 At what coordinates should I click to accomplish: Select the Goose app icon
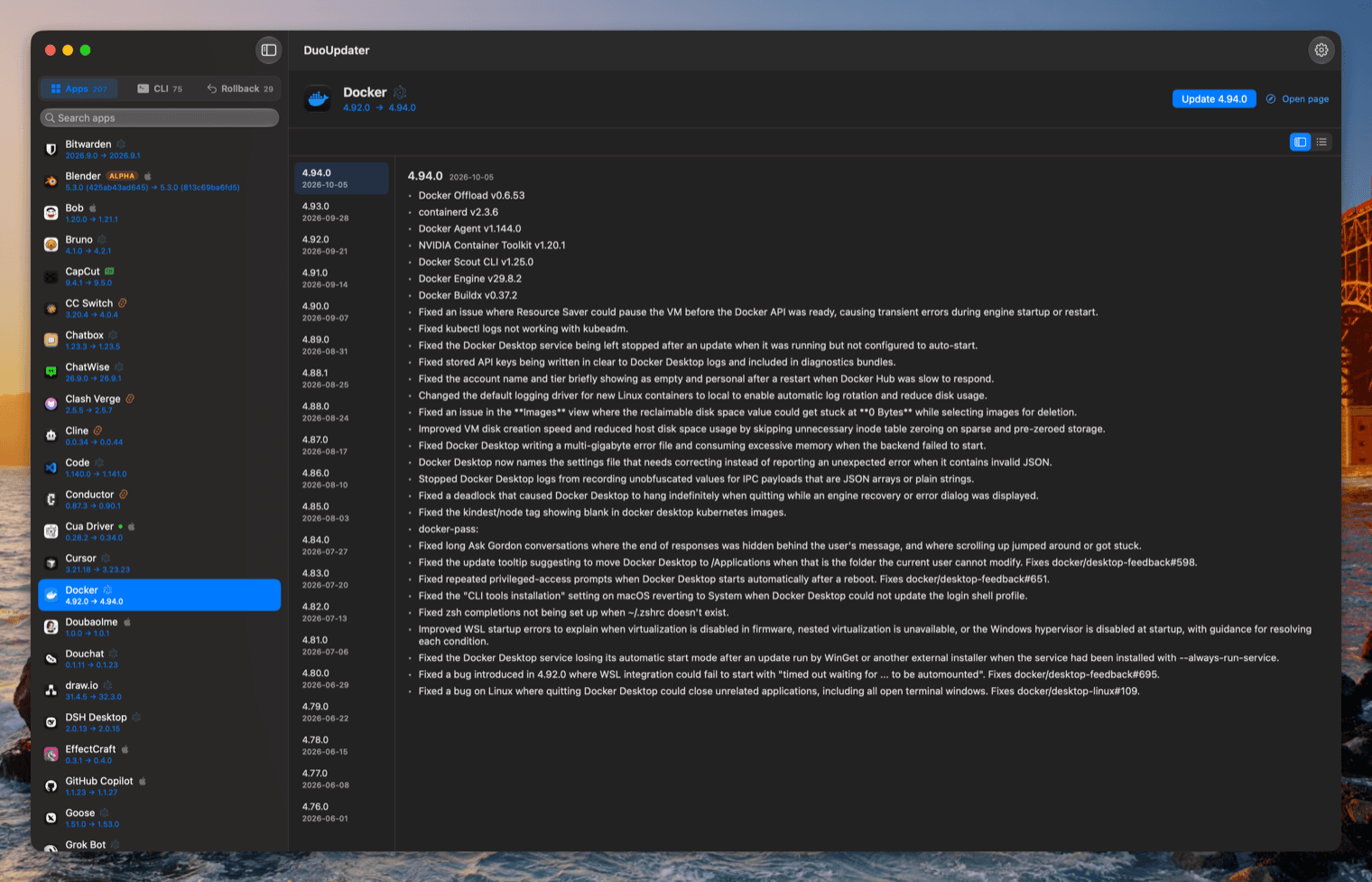[51, 818]
